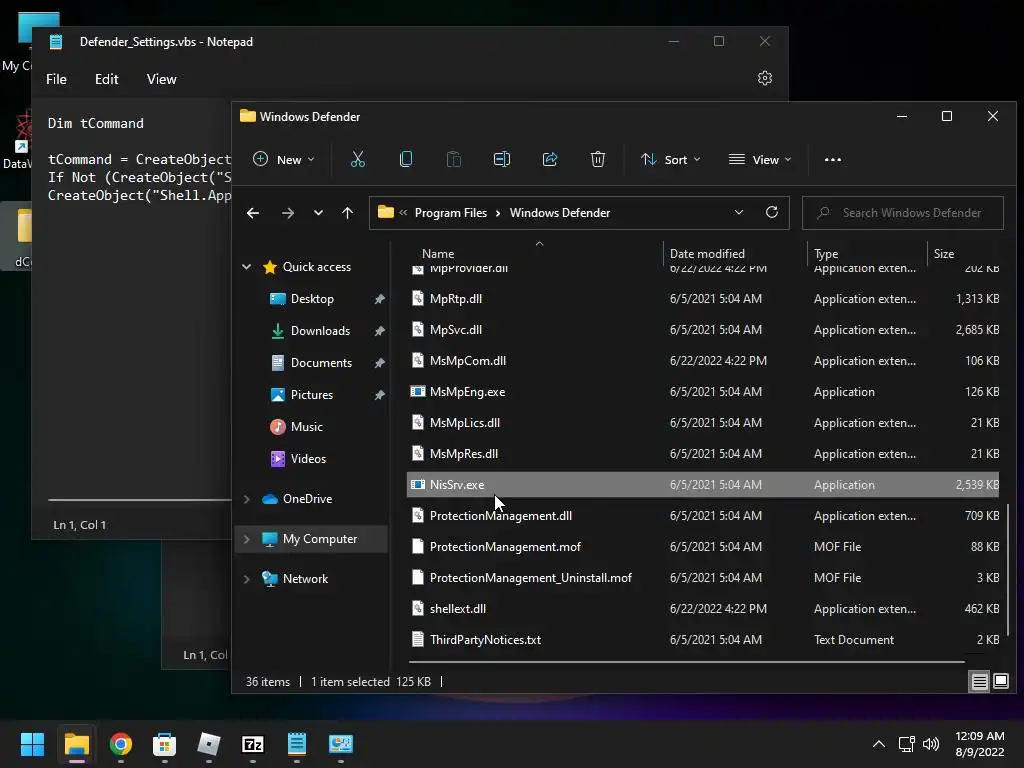Image resolution: width=1024 pixels, height=768 pixels.
Task: Select the NisSrv.exe file
Action: (703, 485)
